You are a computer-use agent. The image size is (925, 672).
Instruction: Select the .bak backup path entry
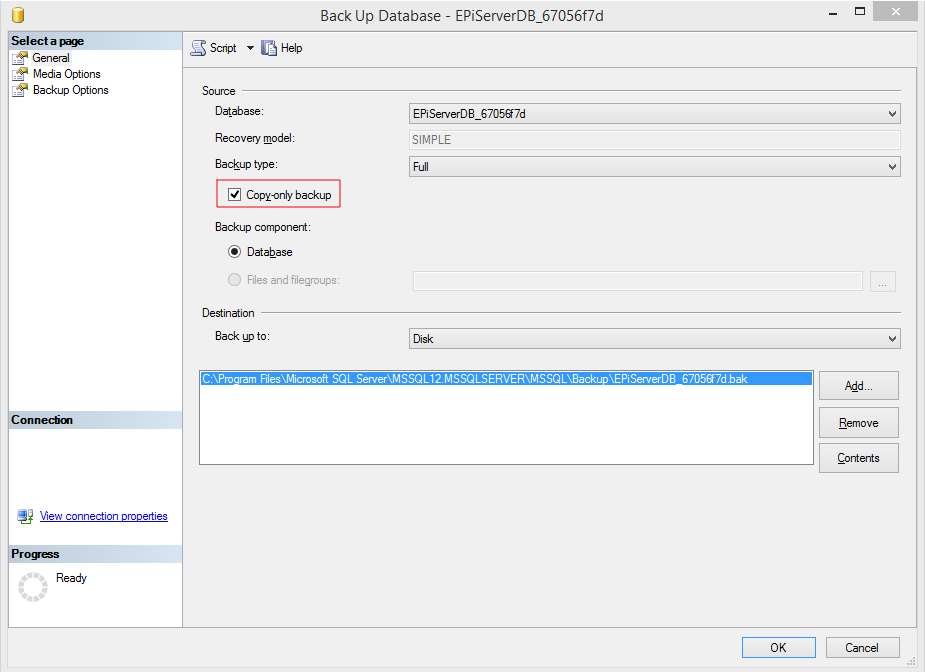[x=474, y=379]
